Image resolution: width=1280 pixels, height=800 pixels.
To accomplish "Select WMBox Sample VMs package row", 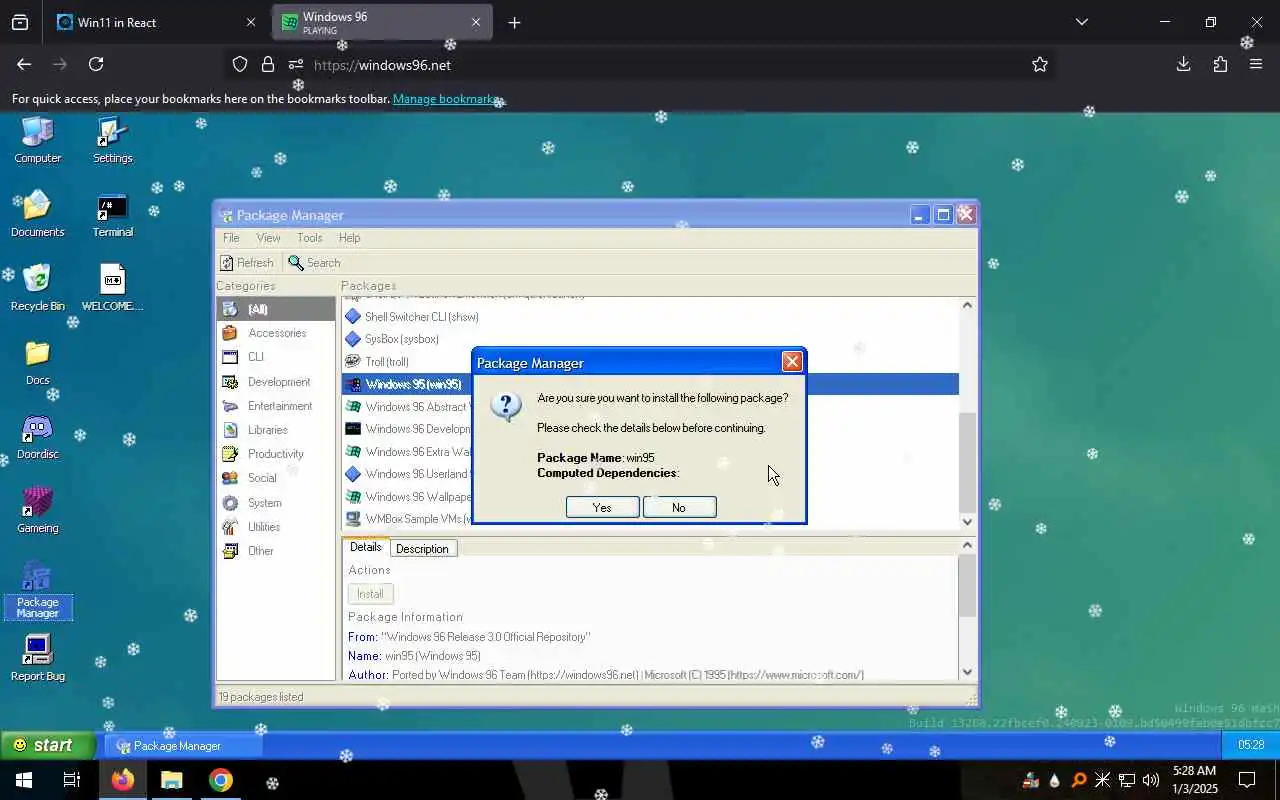I will click(x=406, y=519).
